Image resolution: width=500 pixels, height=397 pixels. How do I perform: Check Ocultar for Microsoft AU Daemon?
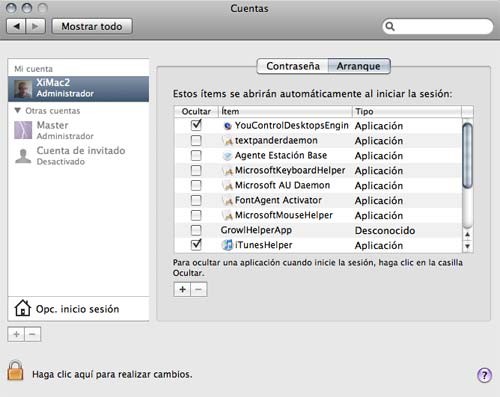[196, 185]
